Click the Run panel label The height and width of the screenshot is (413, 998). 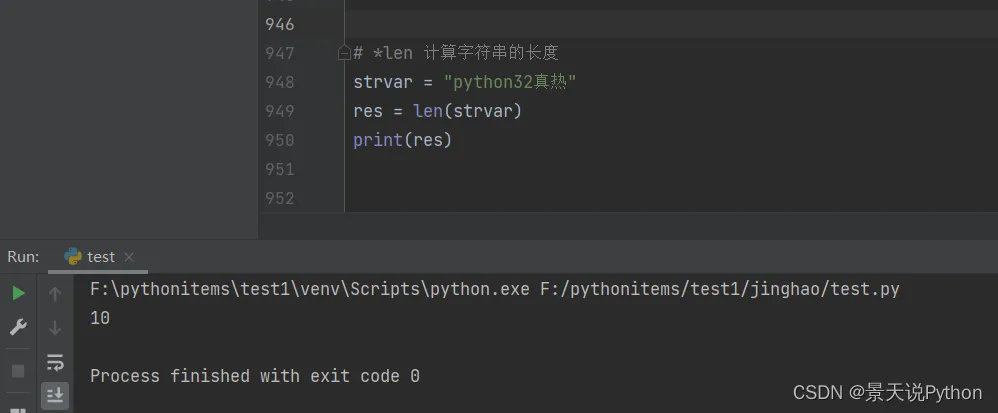23,257
